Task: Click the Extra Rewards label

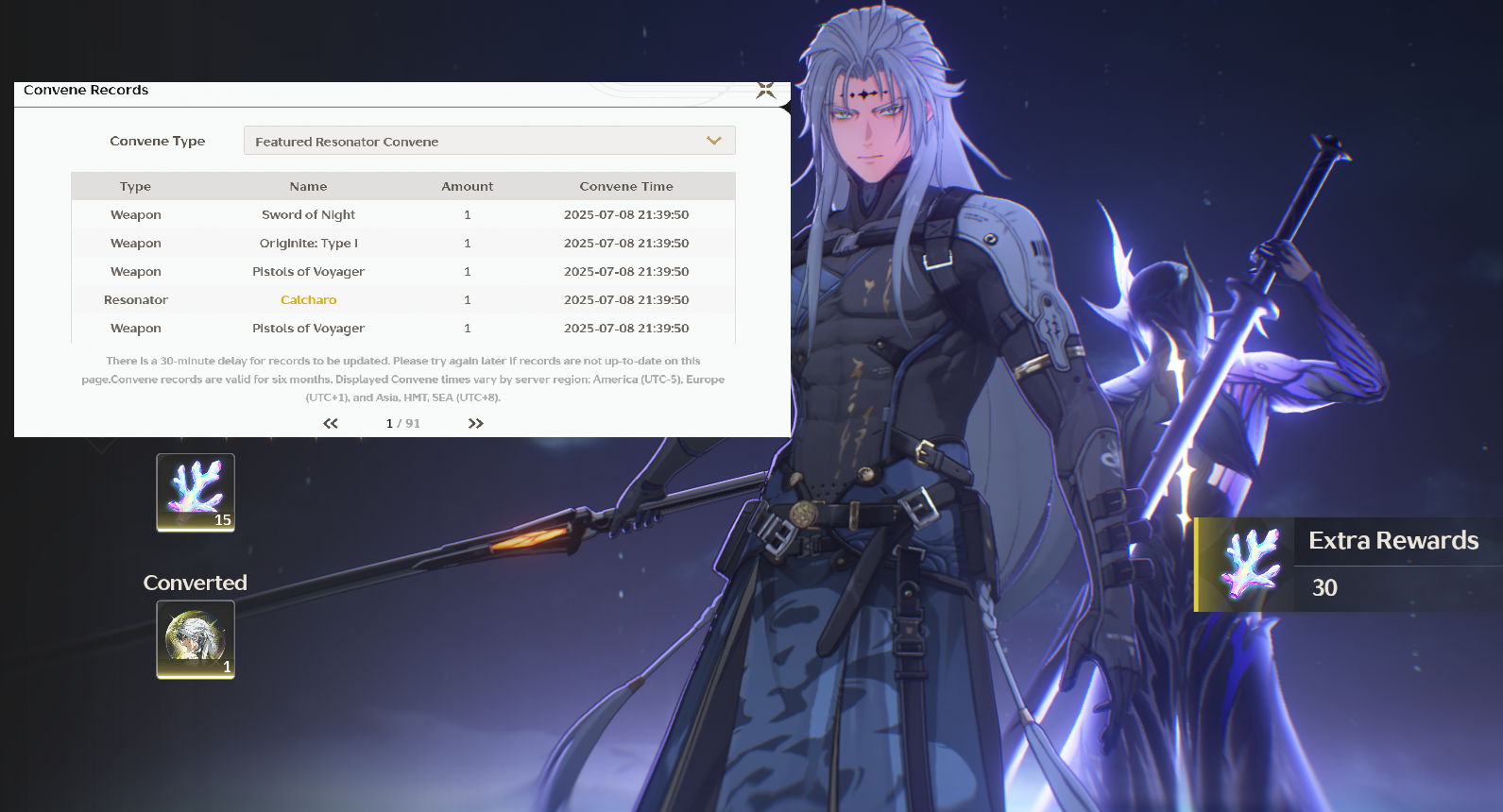Action: [1393, 540]
